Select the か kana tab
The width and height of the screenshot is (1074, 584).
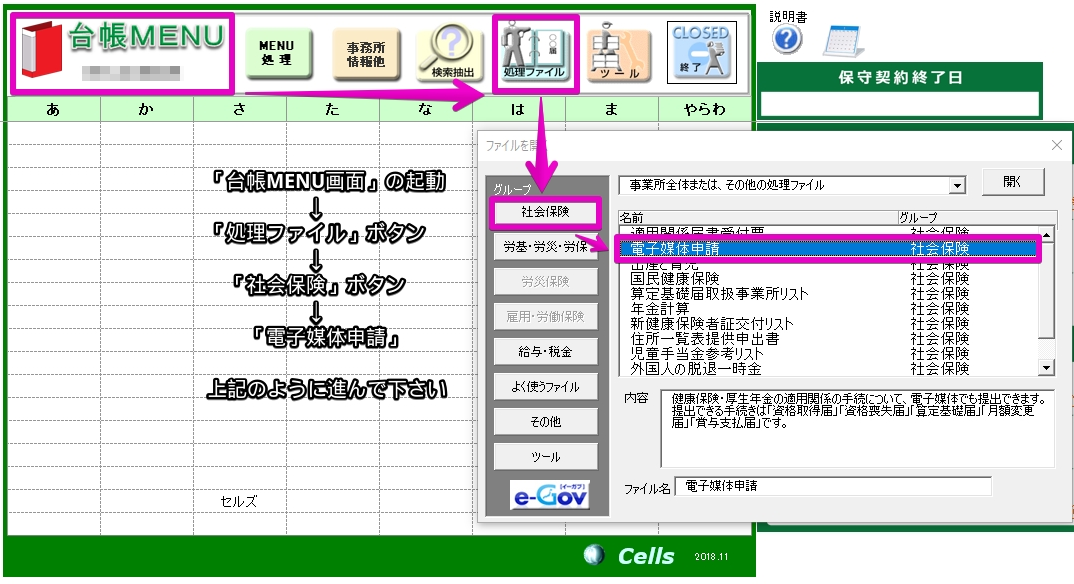click(147, 109)
